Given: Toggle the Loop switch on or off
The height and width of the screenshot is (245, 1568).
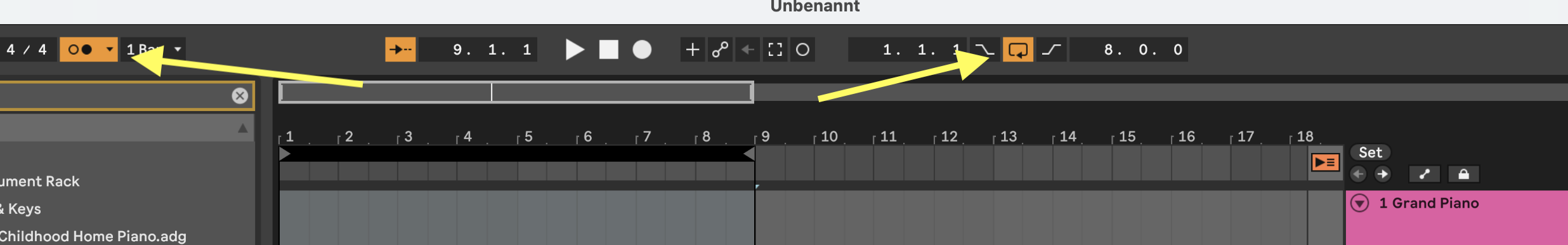Looking at the screenshot, I should pos(1017,50).
